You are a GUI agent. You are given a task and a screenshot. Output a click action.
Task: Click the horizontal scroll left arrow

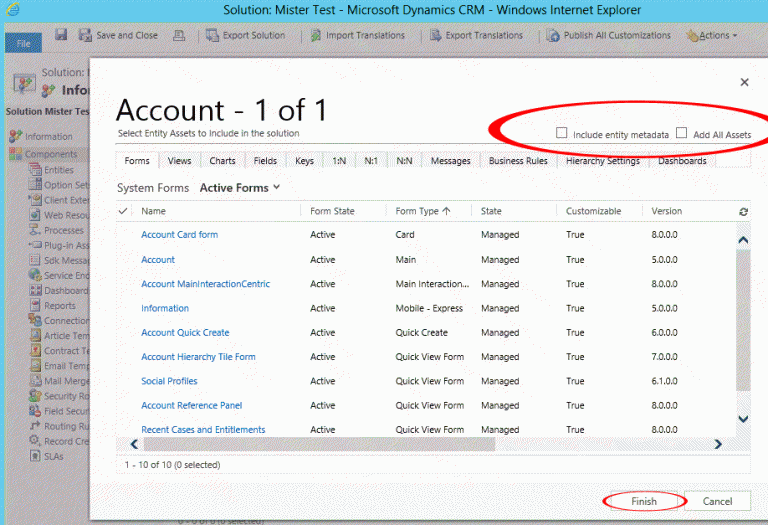[134, 444]
